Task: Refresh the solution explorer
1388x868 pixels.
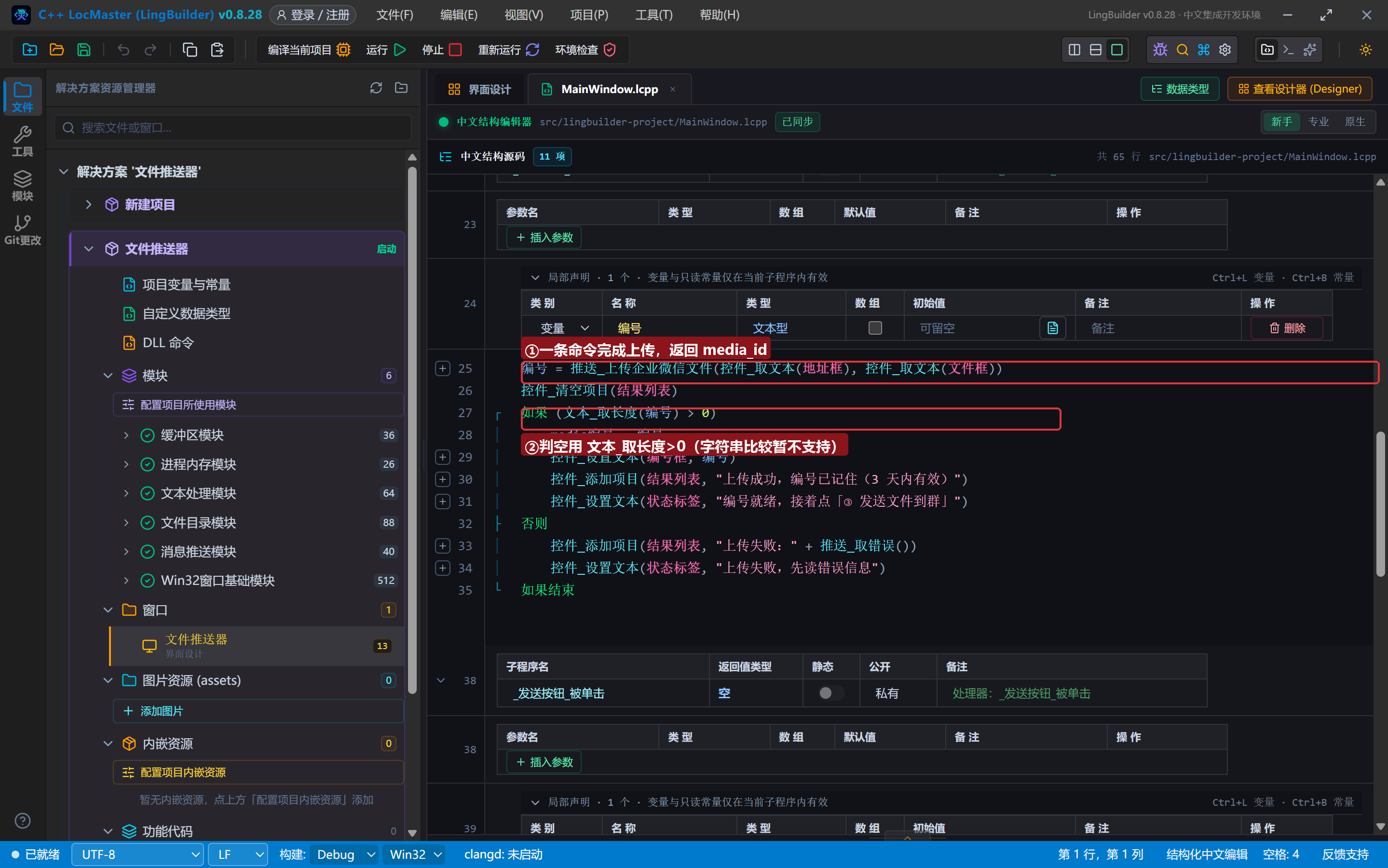Action: [x=376, y=88]
